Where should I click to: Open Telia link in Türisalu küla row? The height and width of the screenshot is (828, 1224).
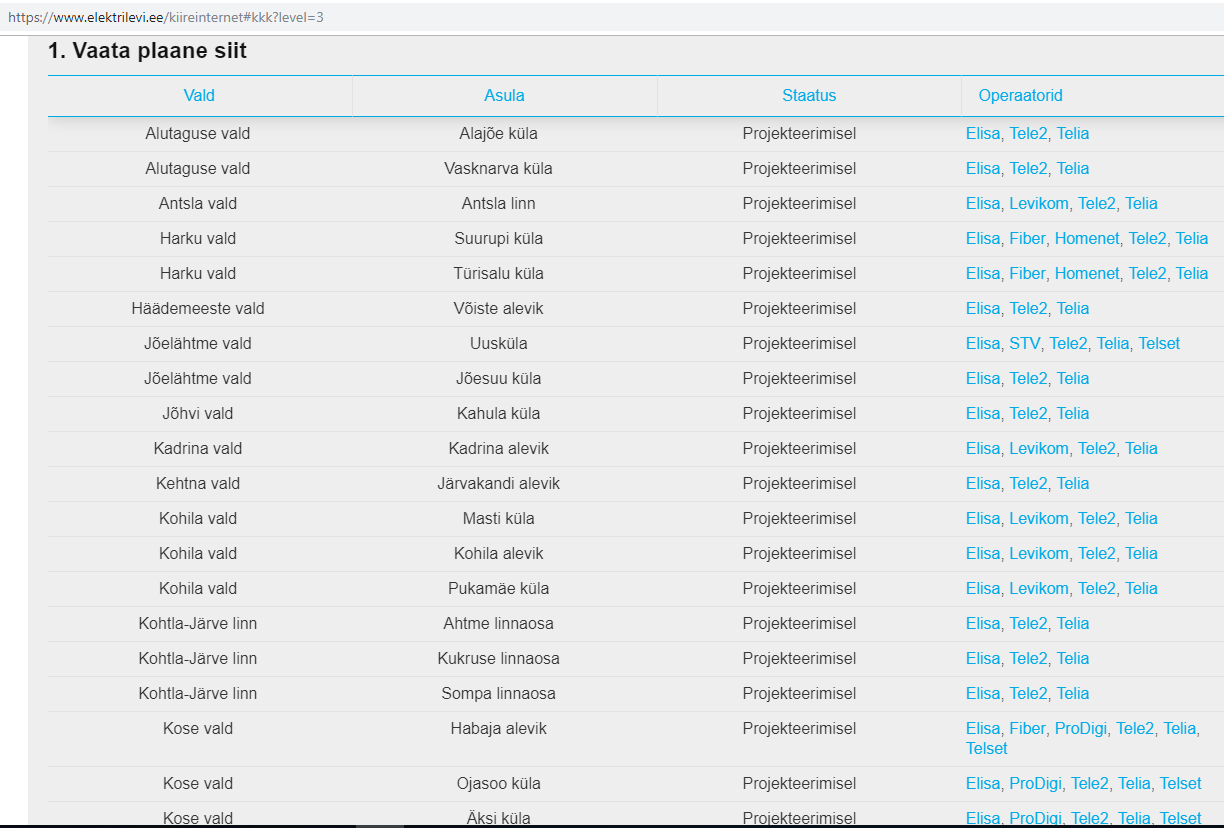tap(1192, 274)
